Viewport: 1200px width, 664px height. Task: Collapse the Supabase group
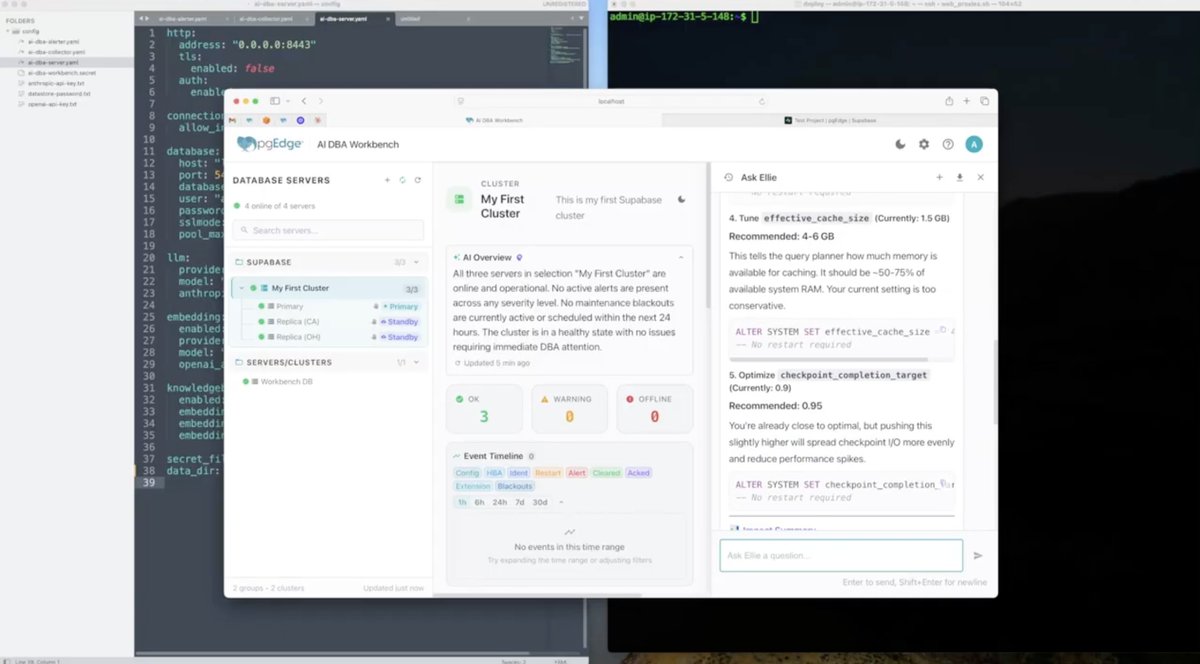pyautogui.click(x=417, y=262)
